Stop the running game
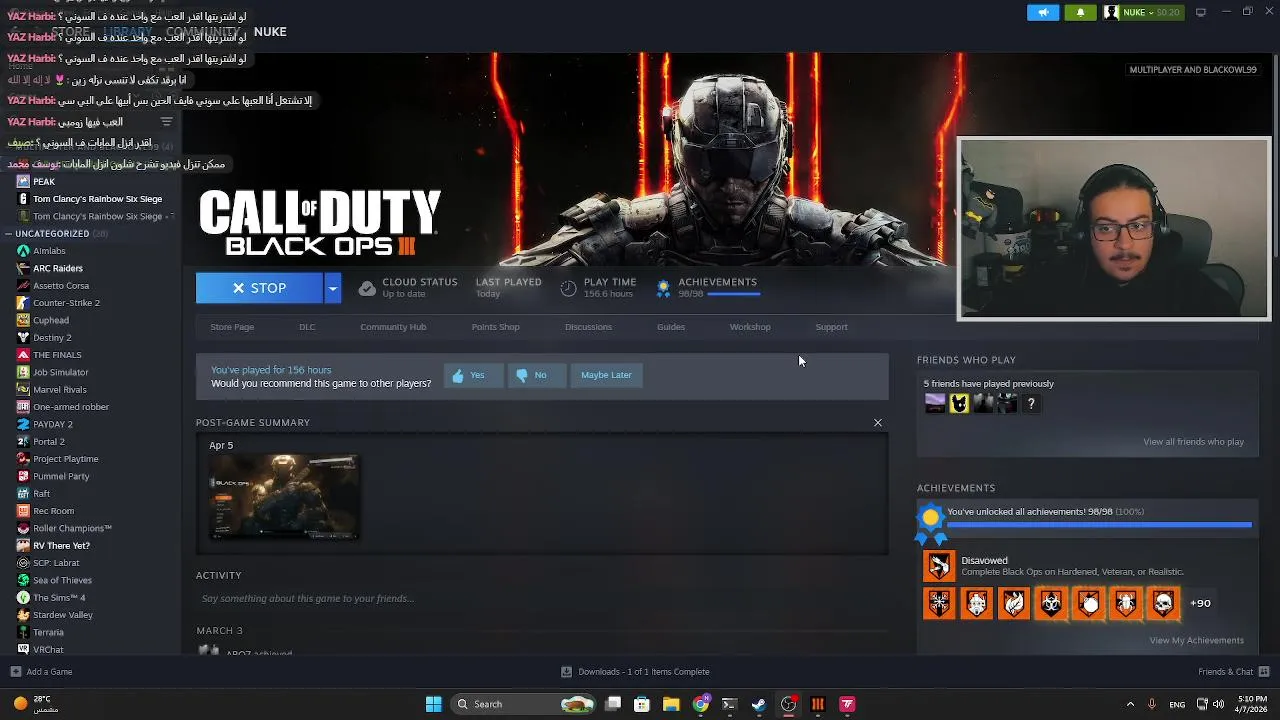The width and height of the screenshot is (1280, 720). [259, 288]
